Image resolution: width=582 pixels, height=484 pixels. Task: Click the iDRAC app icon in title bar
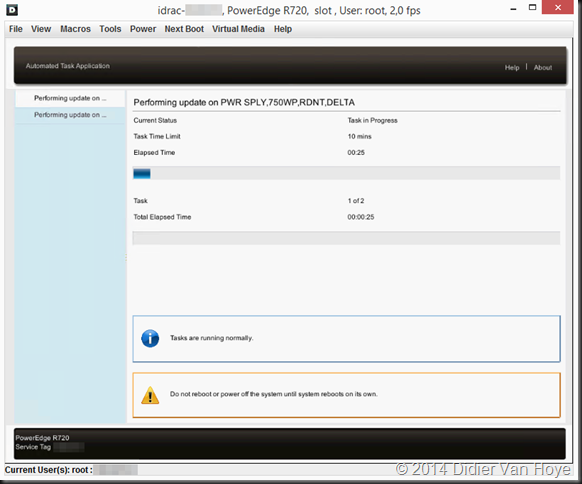[12, 10]
